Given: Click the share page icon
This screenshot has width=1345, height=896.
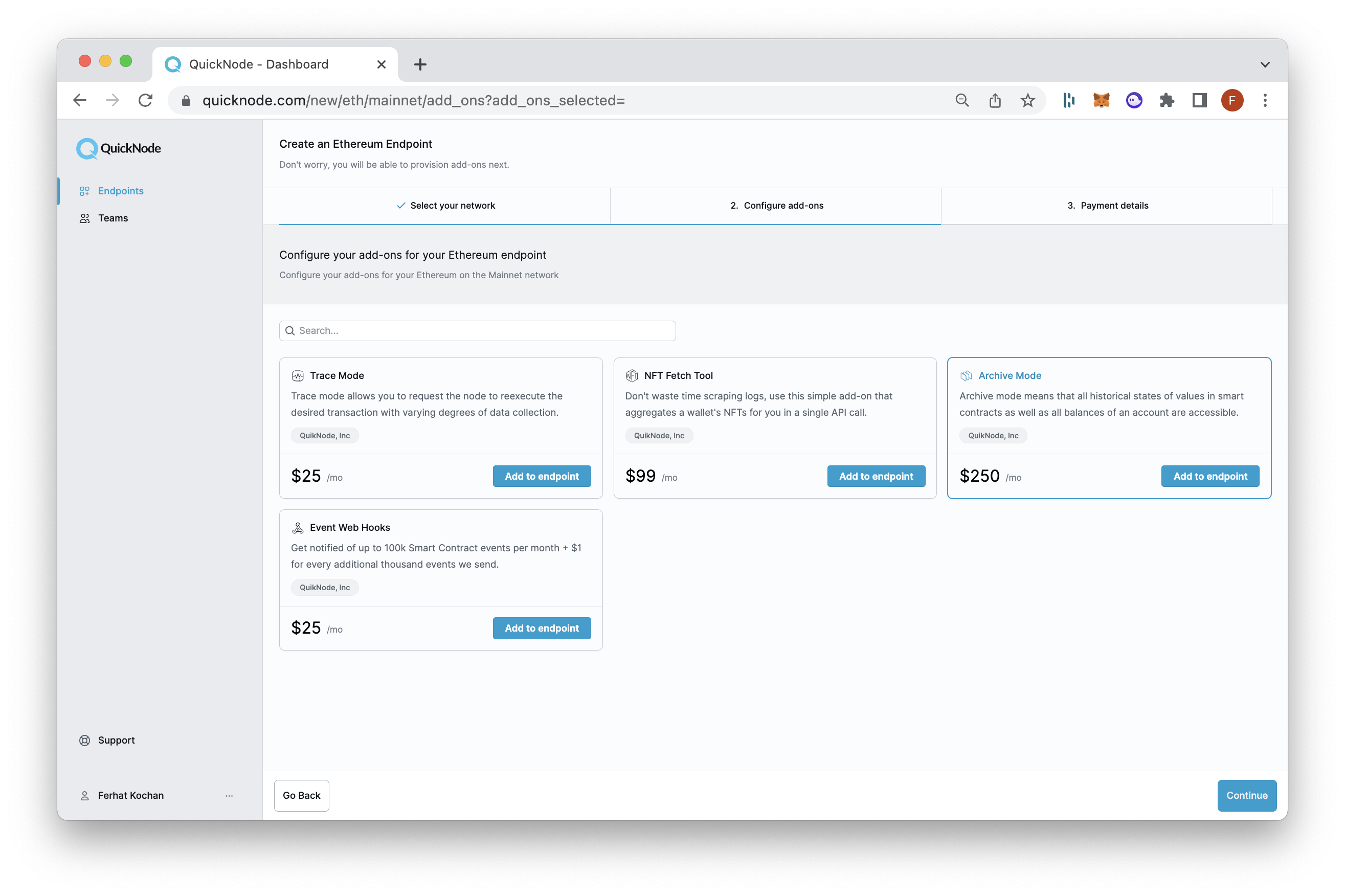Looking at the screenshot, I should tap(995, 101).
